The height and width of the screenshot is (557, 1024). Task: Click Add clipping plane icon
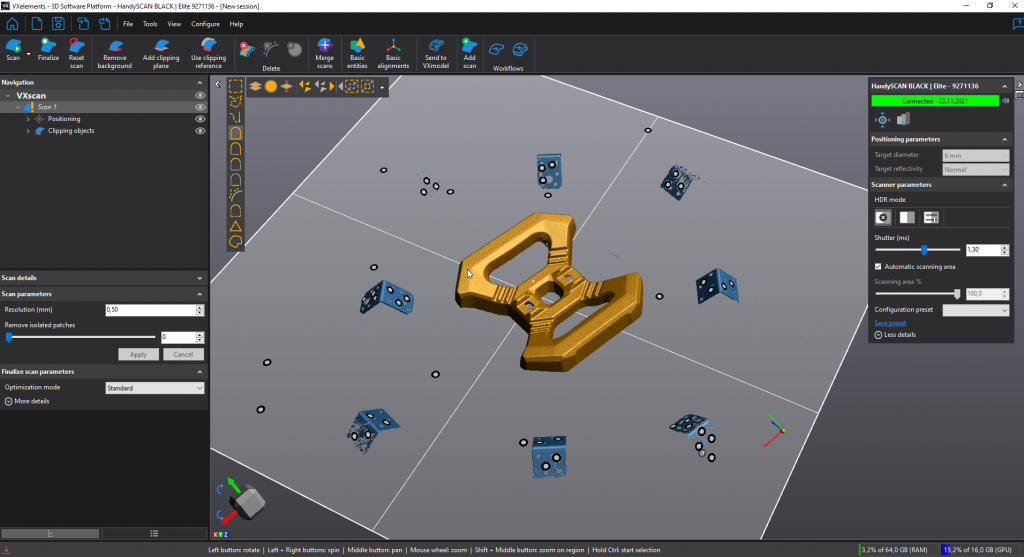coord(161,48)
